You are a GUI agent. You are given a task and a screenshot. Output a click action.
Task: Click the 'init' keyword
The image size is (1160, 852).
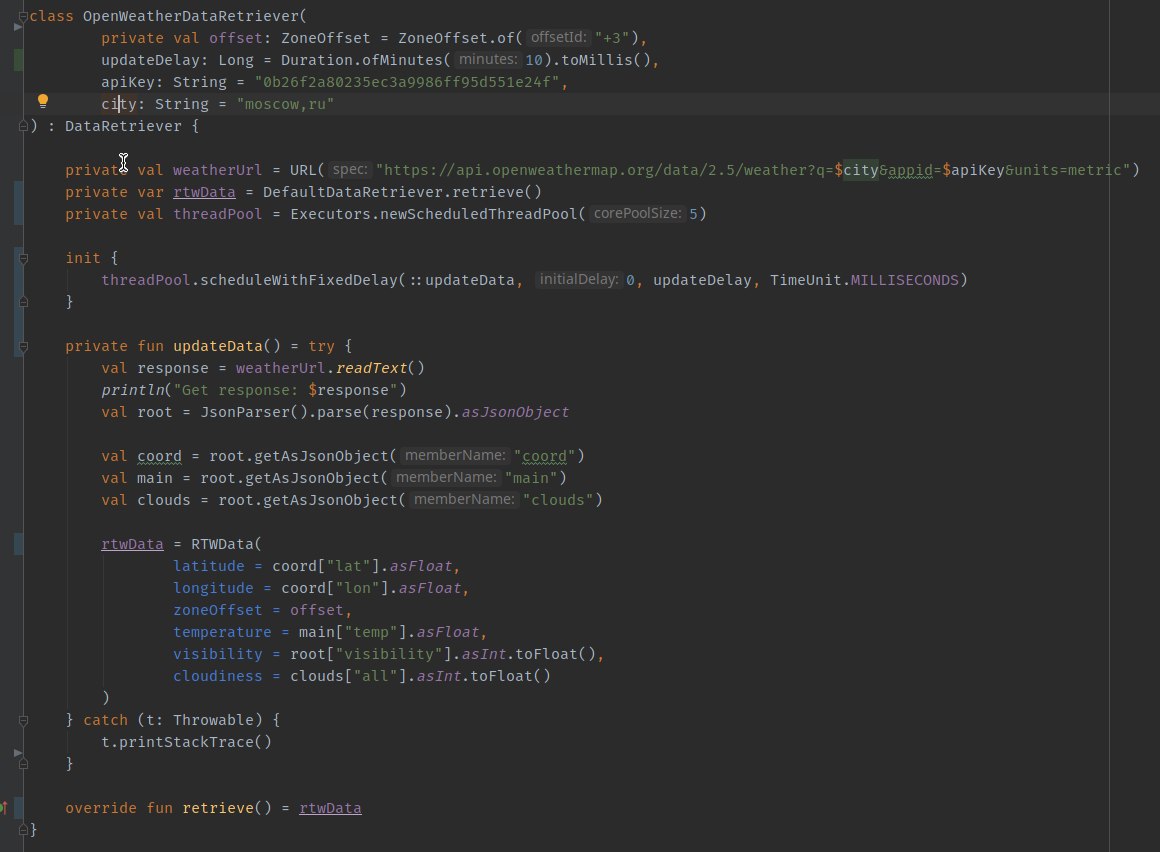[x=83, y=258]
